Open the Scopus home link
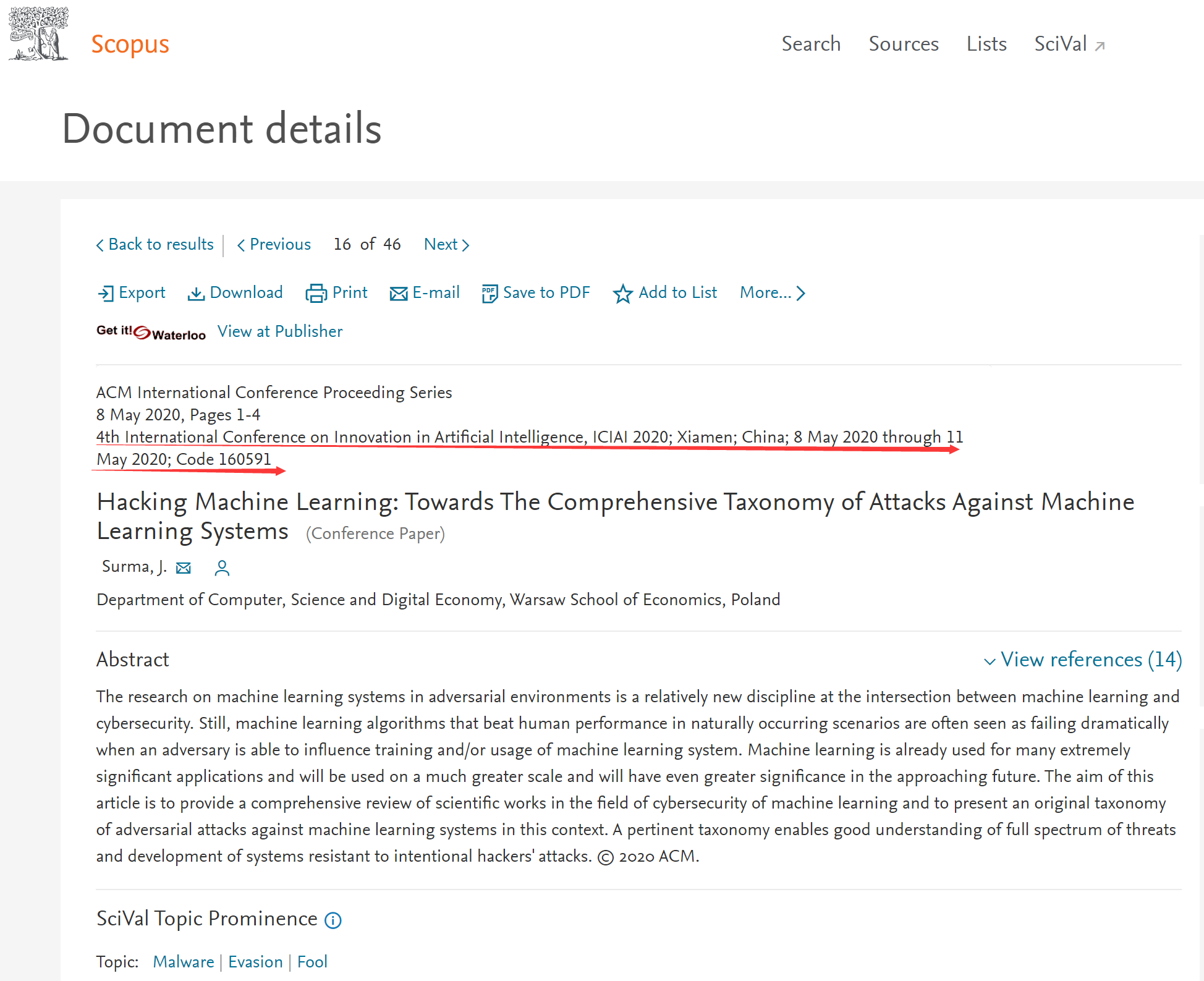Image resolution: width=1204 pixels, height=981 pixels. click(130, 45)
